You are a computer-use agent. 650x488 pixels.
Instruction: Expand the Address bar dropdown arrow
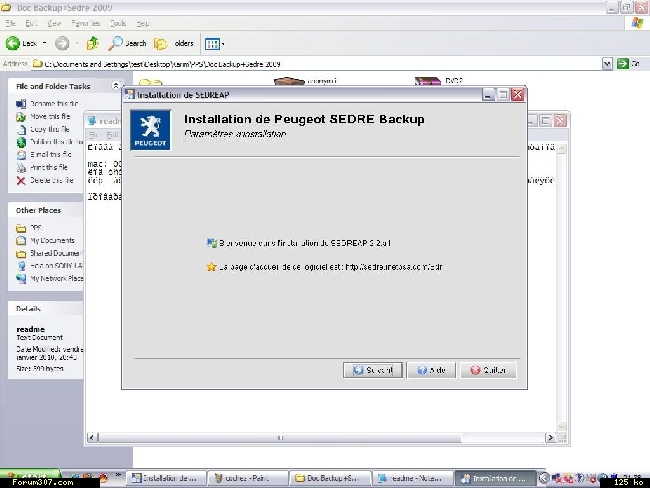coord(607,63)
